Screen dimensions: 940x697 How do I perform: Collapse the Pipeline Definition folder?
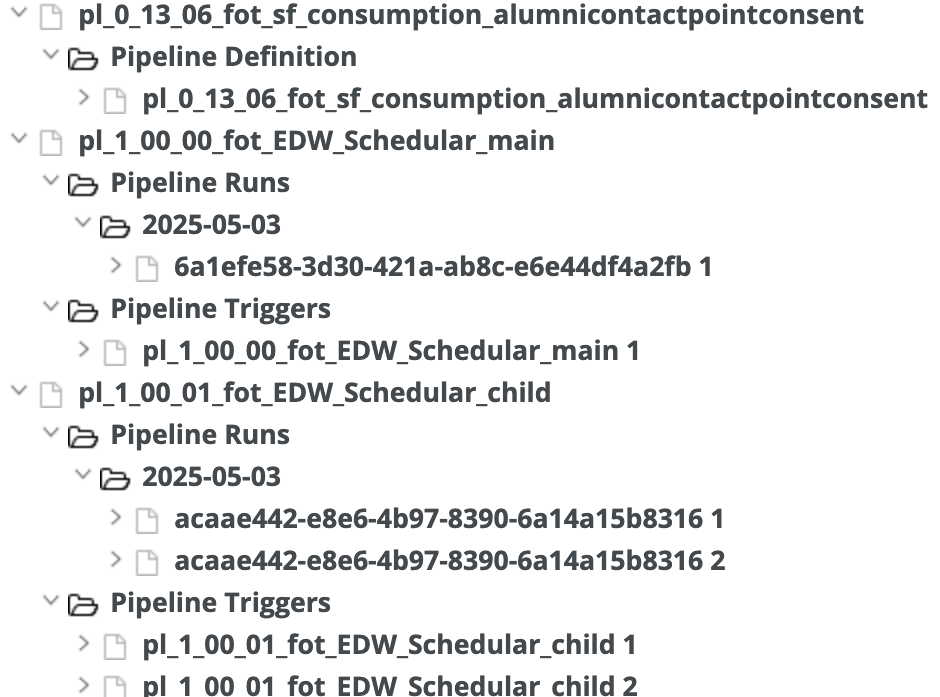pos(50,57)
